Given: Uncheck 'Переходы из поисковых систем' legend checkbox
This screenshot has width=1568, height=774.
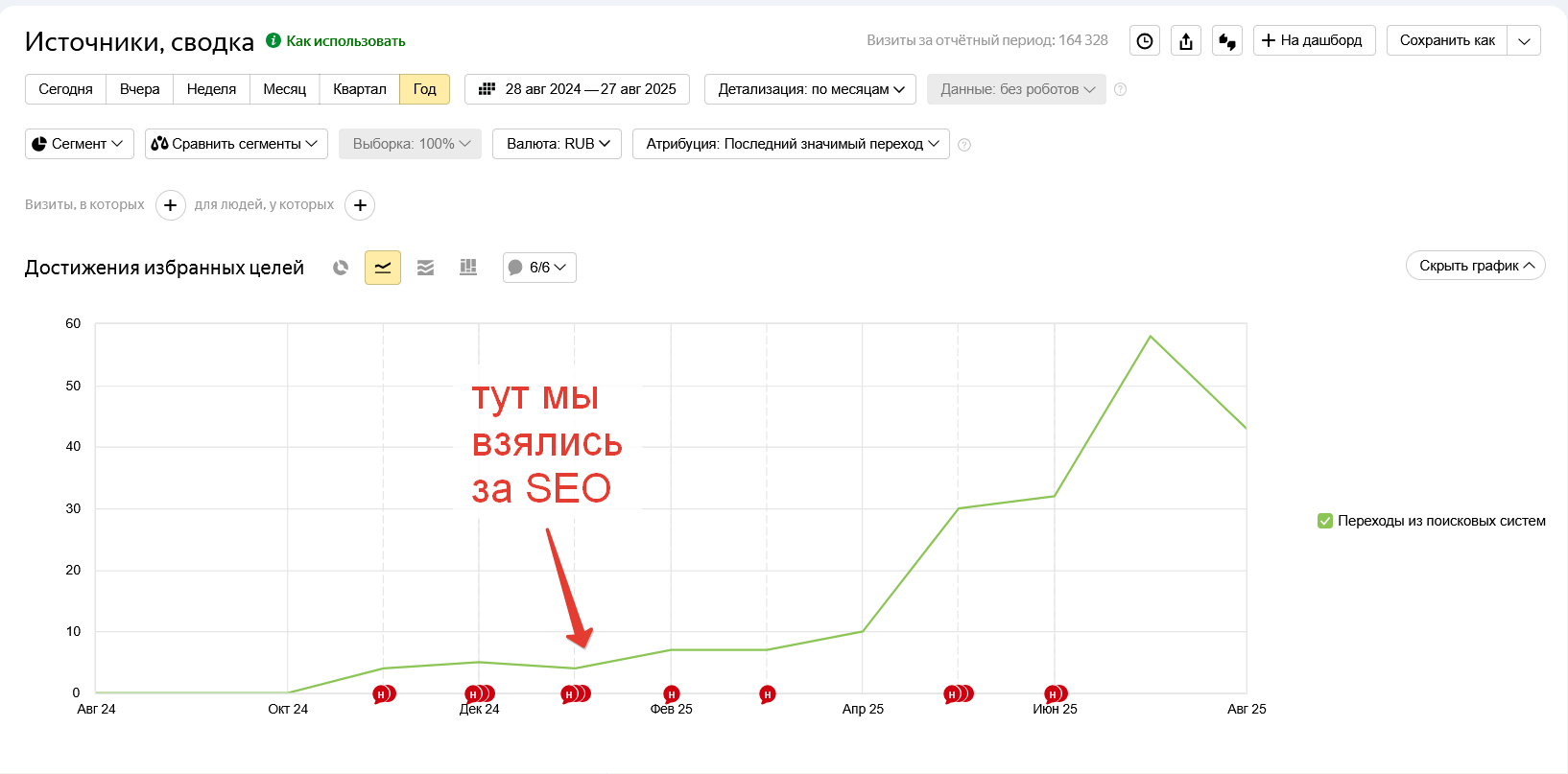Looking at the screenshot, I should 1325,521.
